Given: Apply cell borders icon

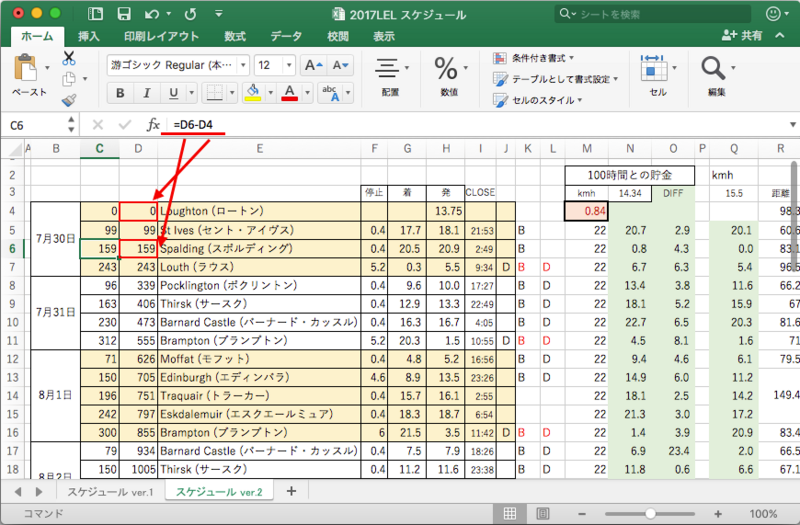Looking at the screenshot, I should tap(214, 93).
